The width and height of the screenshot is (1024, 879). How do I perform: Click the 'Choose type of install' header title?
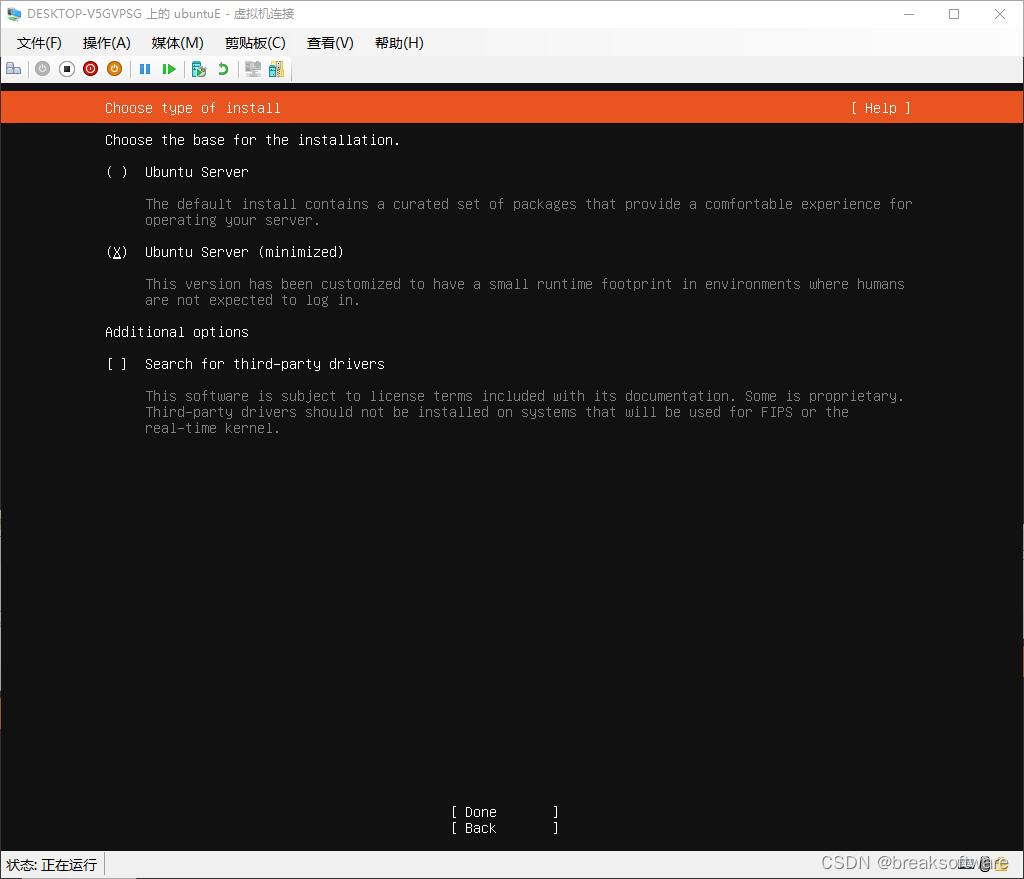[193, 108]
